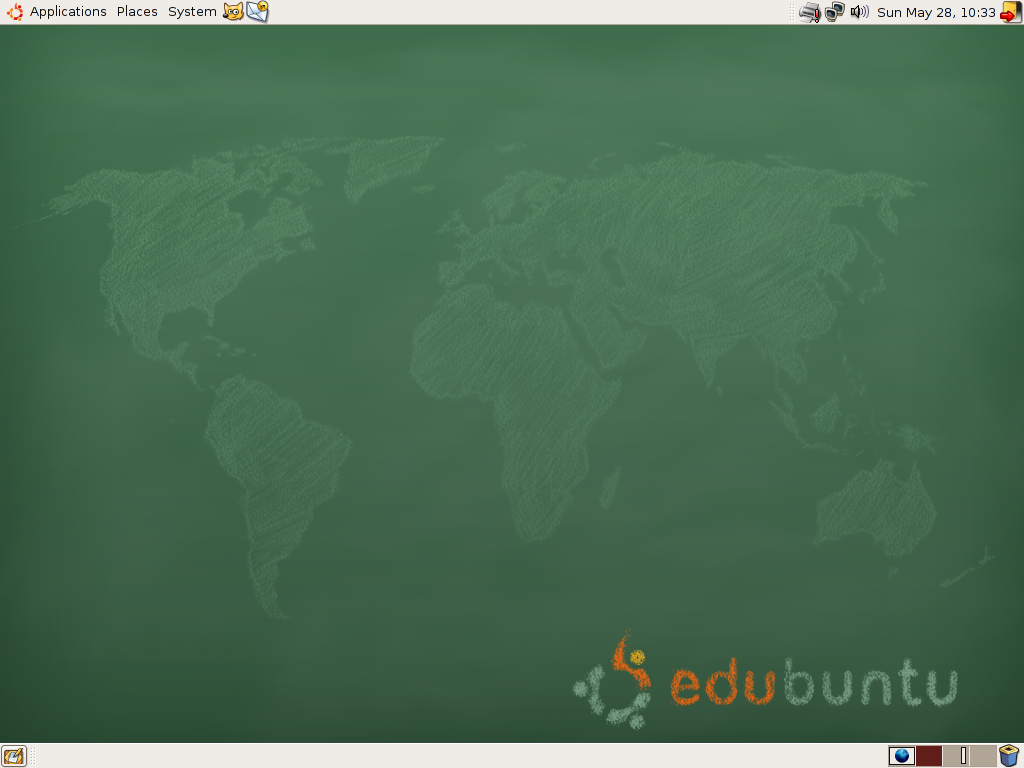Open the Places menu
1024x768 pixels.
137,12
